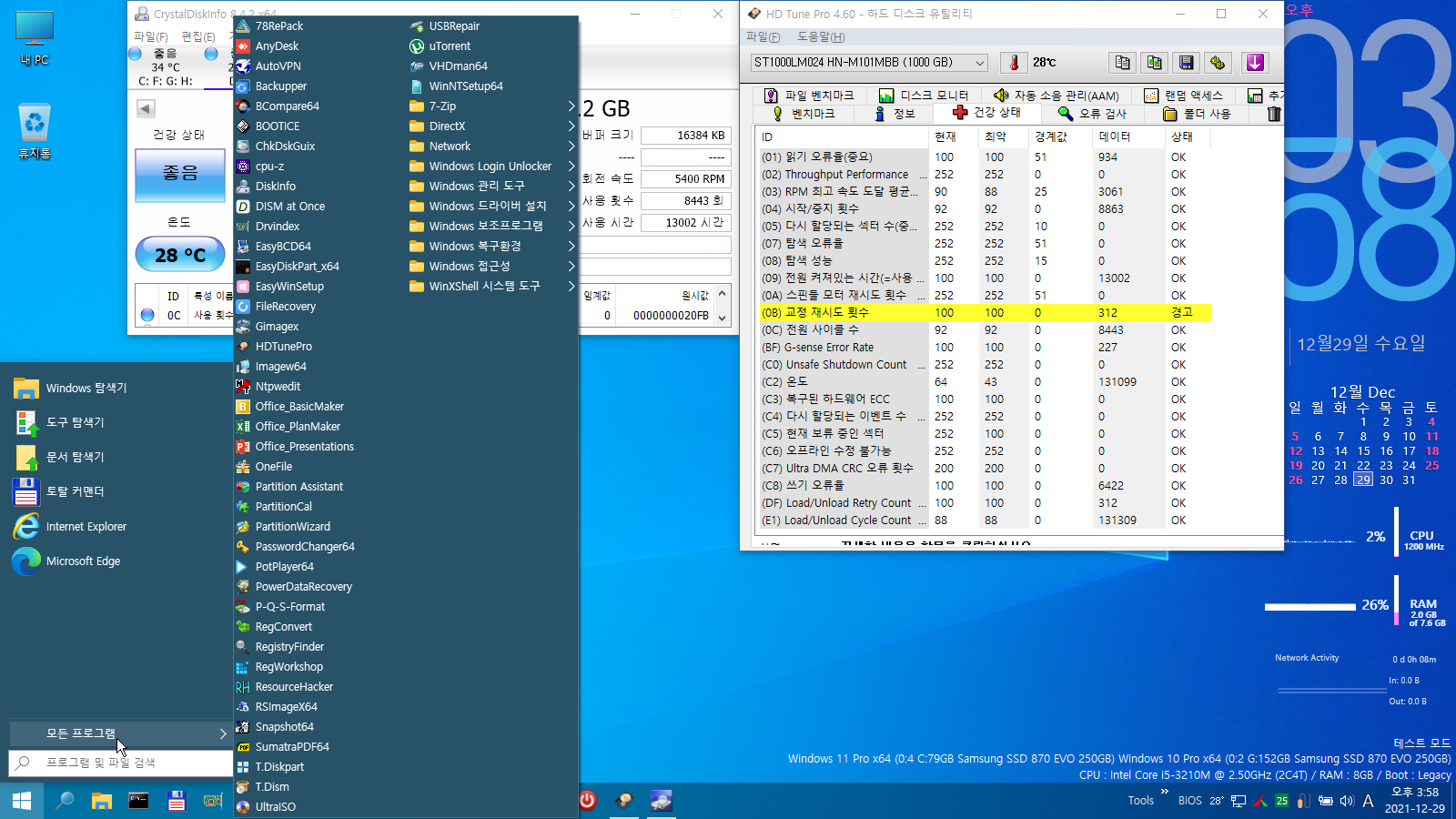The height and width of the screenshot is (819, 1456).
Task: Open the drive selection dropdown ST1000LM024
Action: 869,63
